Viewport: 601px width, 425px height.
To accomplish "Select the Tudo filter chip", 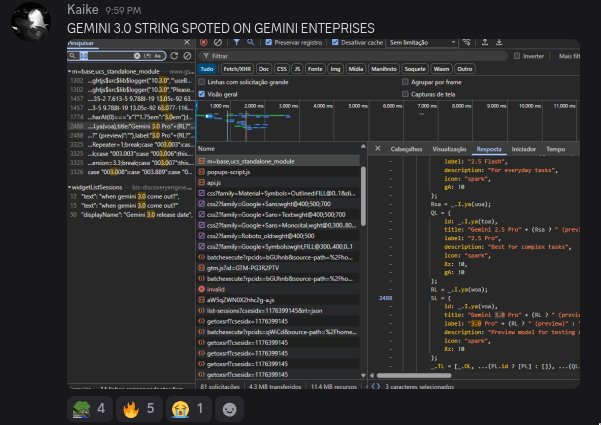I will pyautogui.click(x=207, y=69).
